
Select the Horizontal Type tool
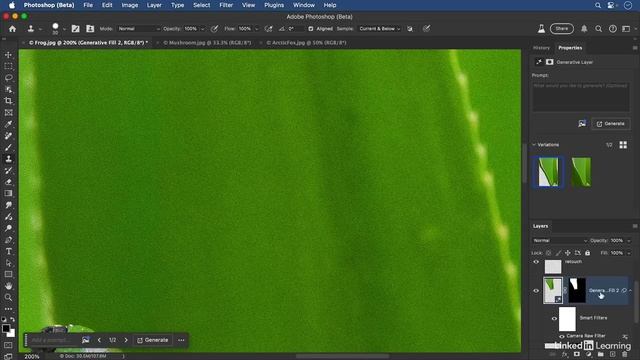pyautogui.click(x=8, y=251)
